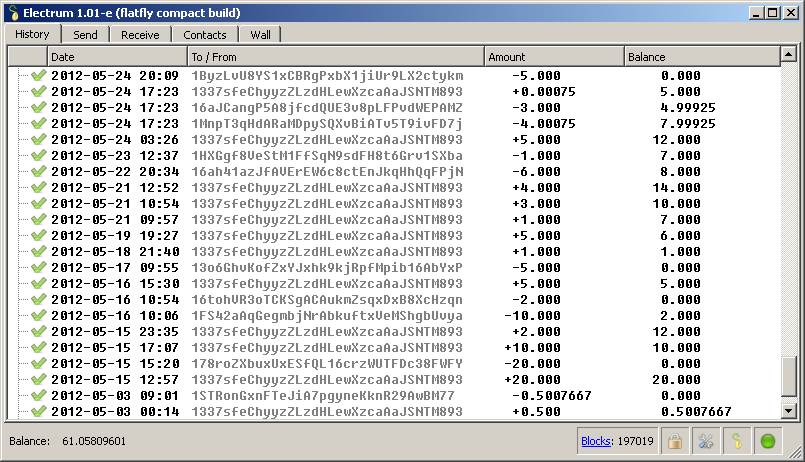
Task: Select date 2012-05-21 10:54
Action: pos(115,204)
